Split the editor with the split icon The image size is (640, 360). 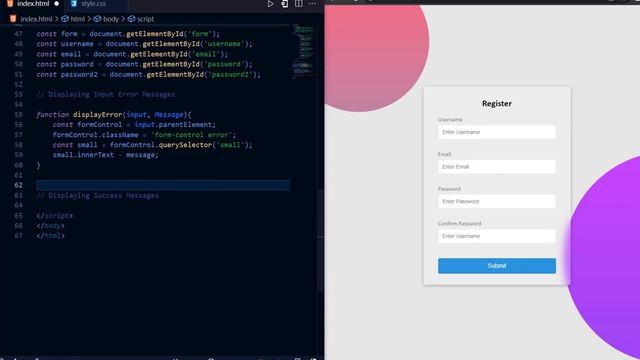[299, 4]
